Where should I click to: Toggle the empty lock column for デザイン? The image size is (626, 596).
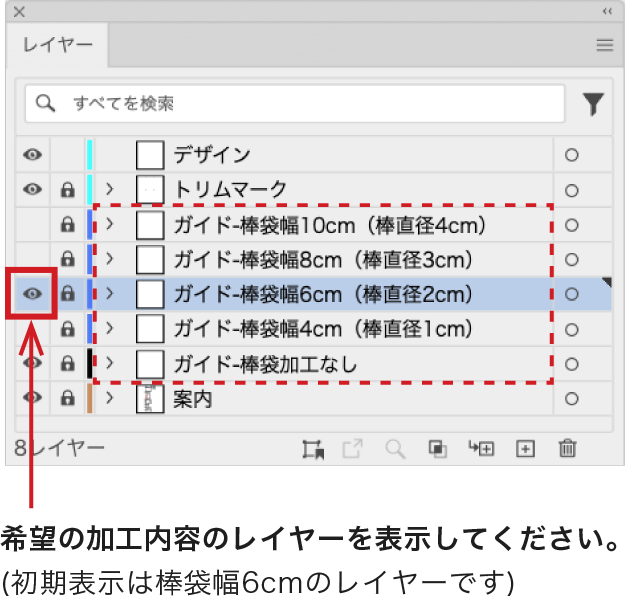click(67, 155)
